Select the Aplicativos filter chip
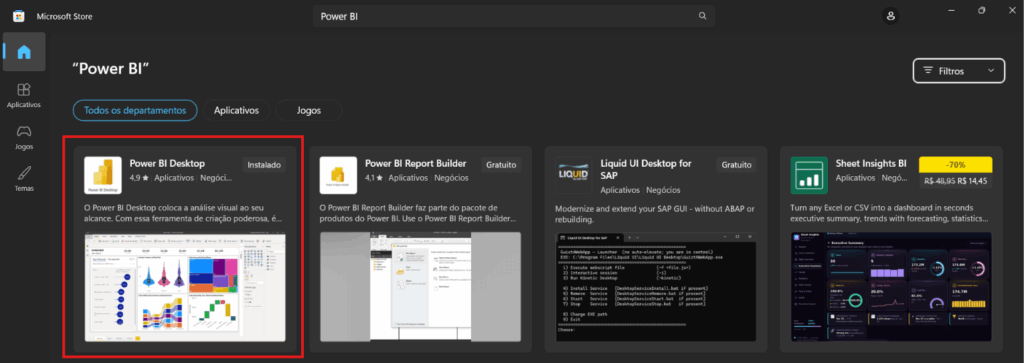1024x363 pixels. click(x=236, y=110)
